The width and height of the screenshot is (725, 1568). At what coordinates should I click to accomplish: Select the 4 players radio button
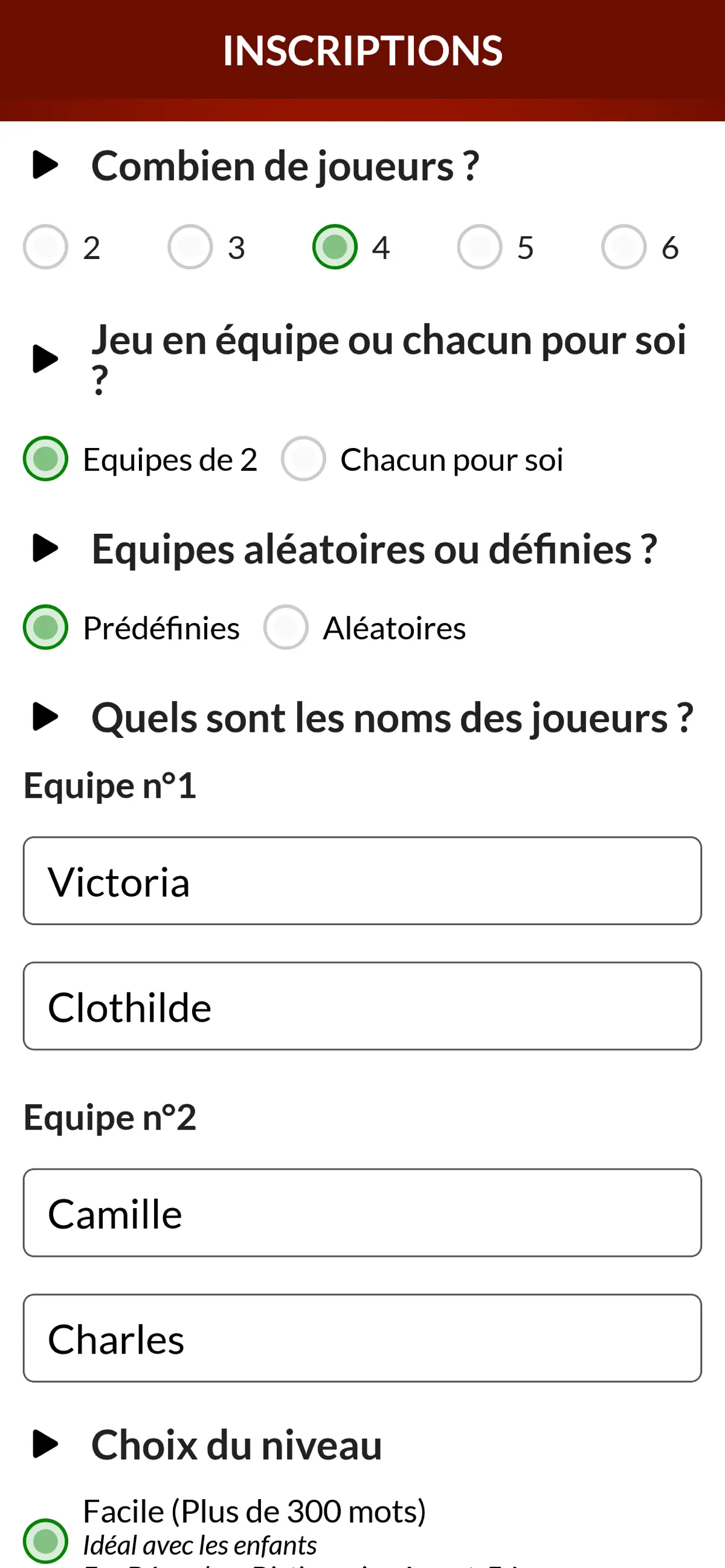coord(335,246)
